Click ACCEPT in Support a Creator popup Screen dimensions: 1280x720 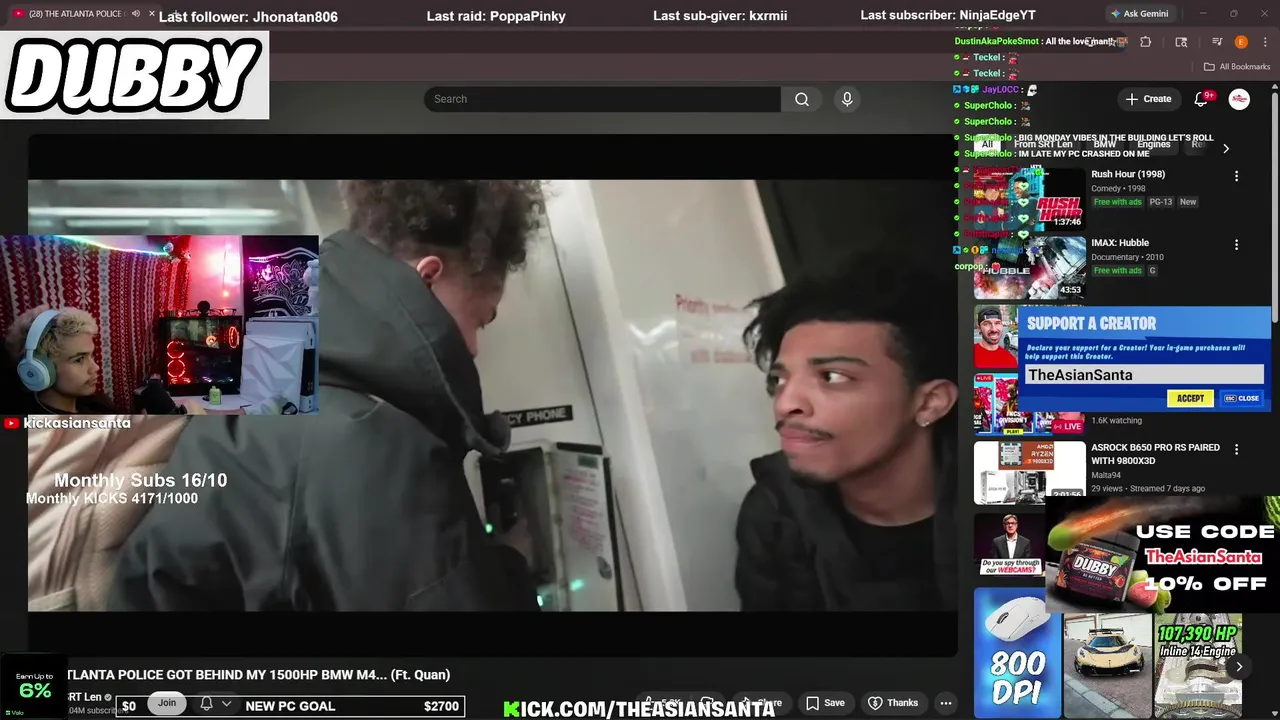[x=1190, y=398]
